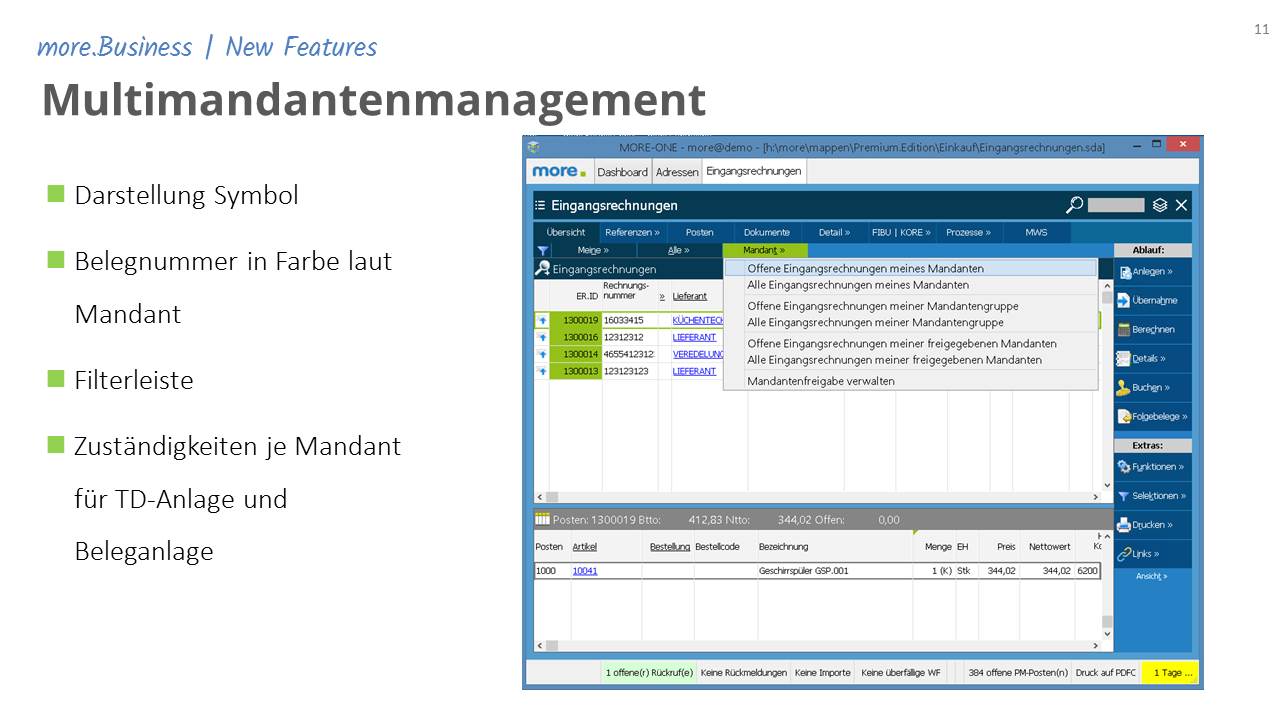Click the magnifier icon in Eingangsrechnungen list header
Screen dimensions: 1279x720
[x=542, y=269]
